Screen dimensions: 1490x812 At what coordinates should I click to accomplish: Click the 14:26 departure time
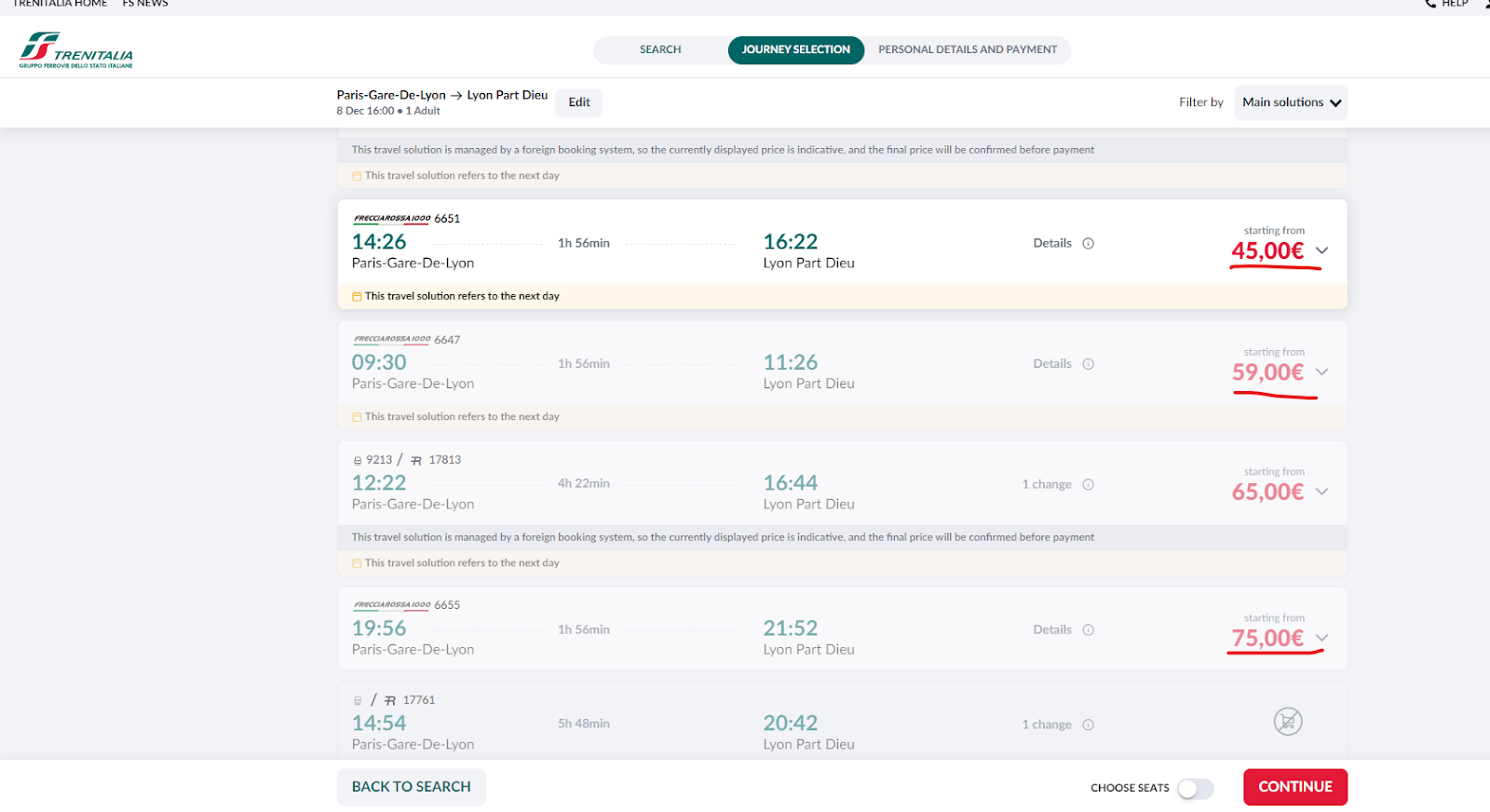pos(379,242)
